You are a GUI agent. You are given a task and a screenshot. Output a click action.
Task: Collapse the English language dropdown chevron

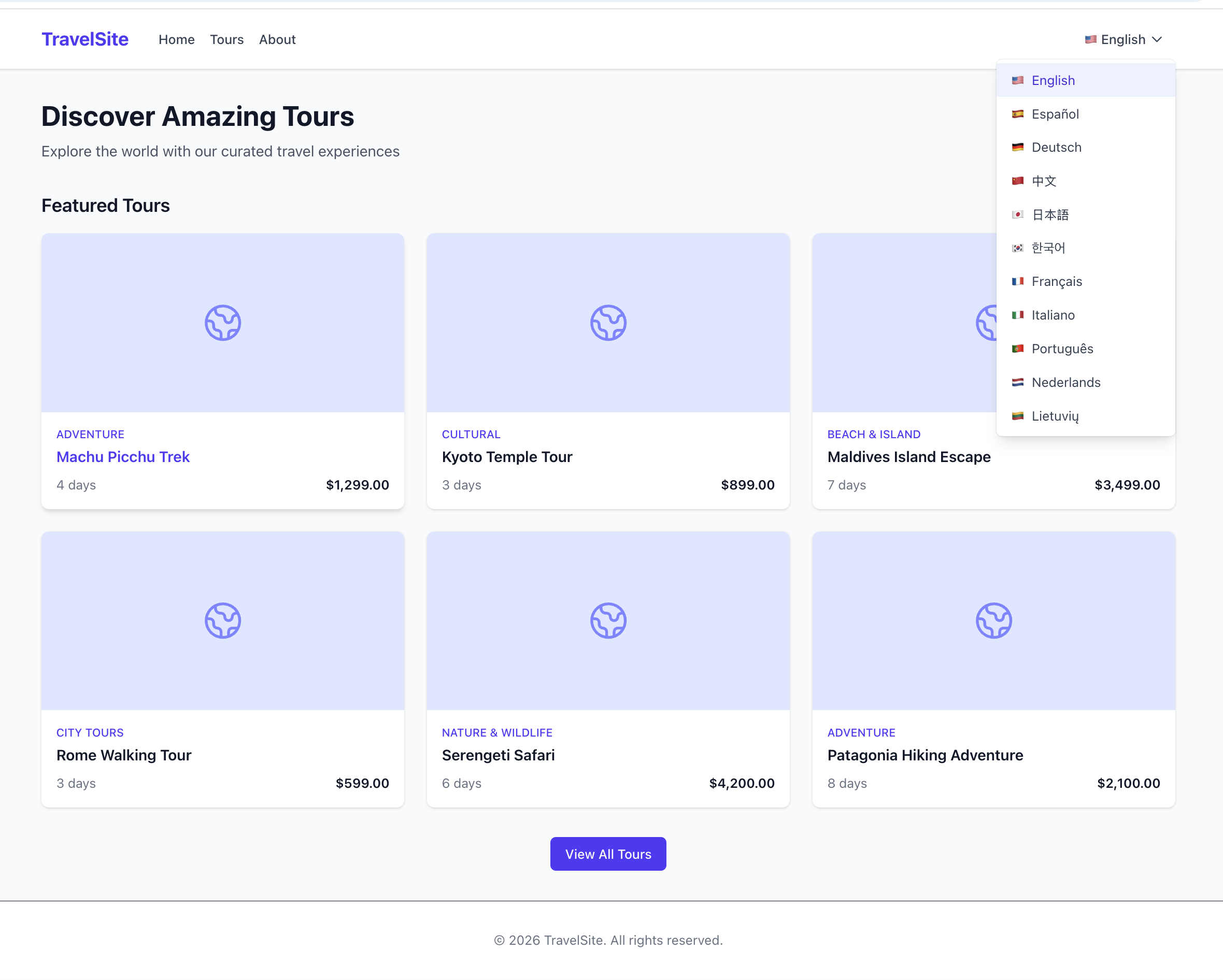point(1157,40)
